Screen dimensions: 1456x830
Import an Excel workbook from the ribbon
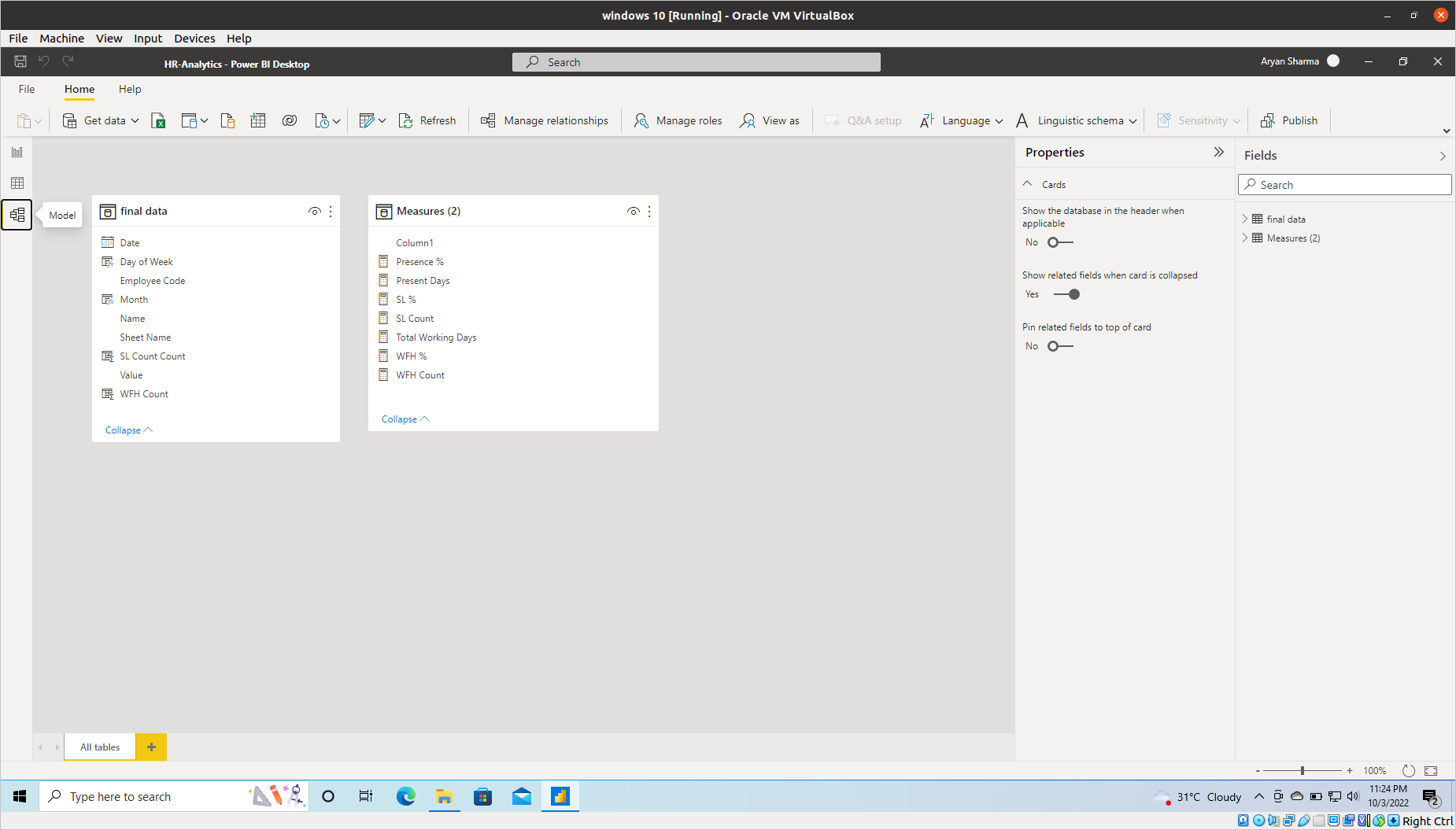click(158, 120)
